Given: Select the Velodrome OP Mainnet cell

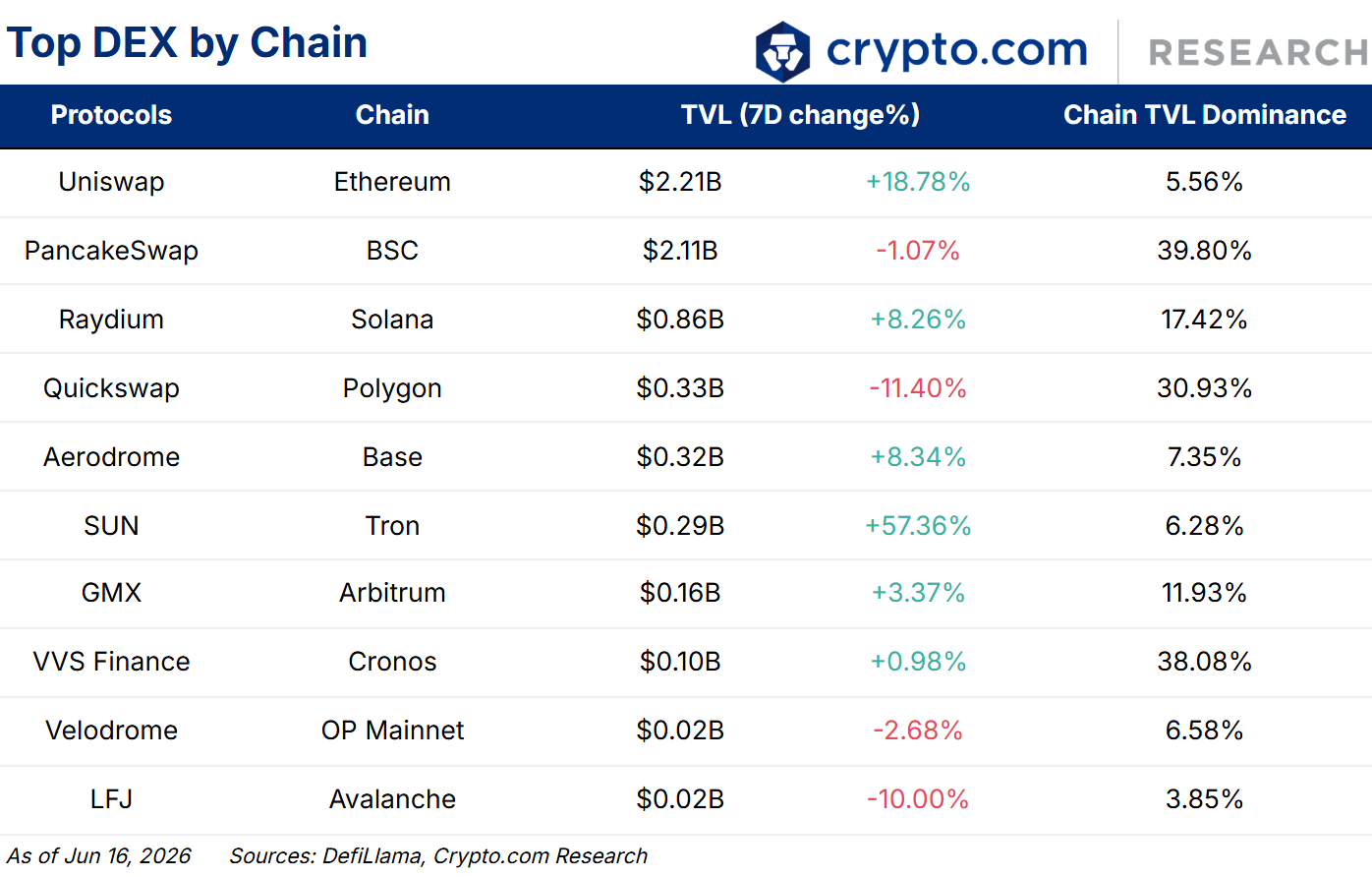Looking at the screenshot, I should (392, 731).
